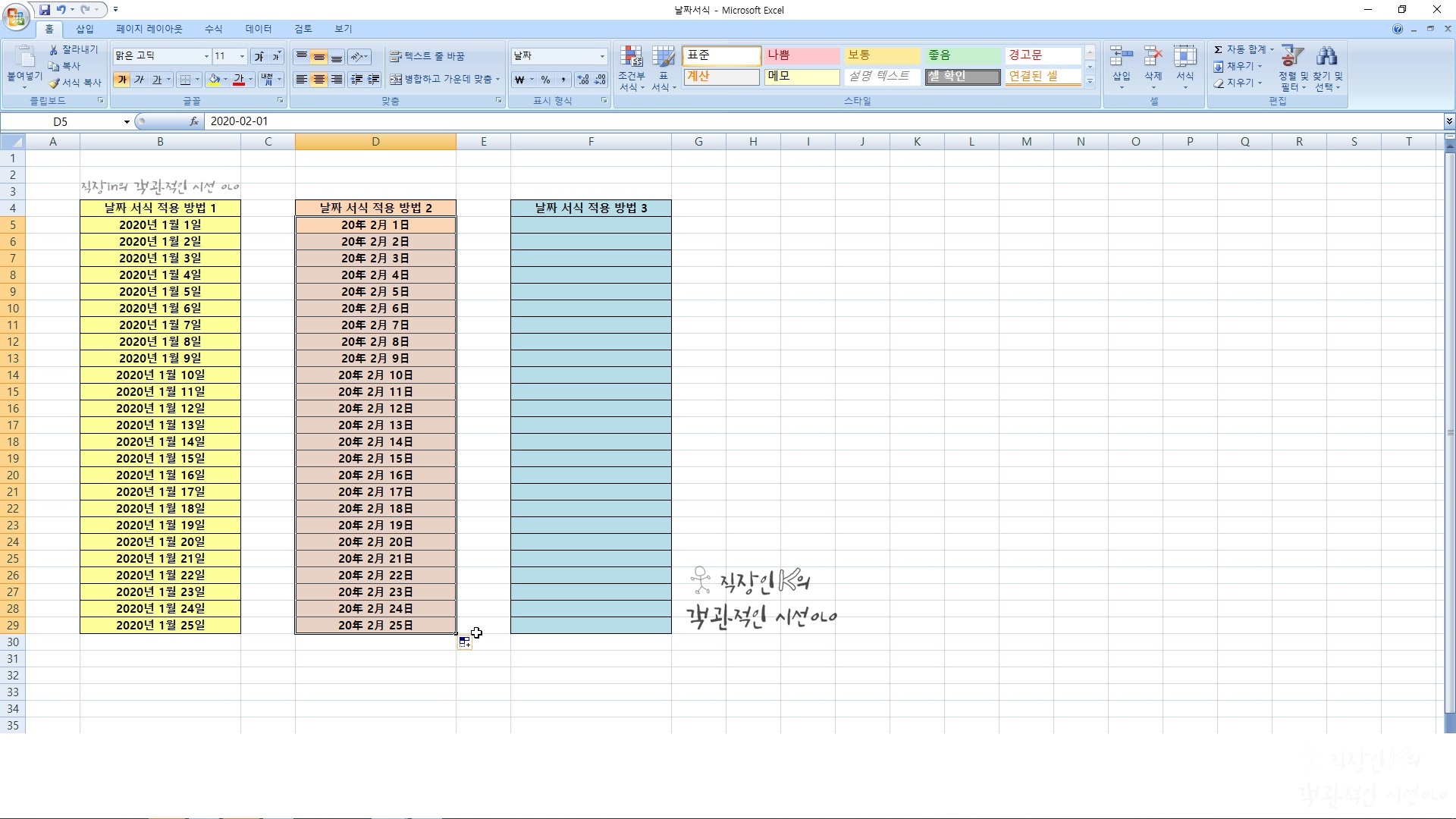Toggle bold formatting button

pos(122,80)
